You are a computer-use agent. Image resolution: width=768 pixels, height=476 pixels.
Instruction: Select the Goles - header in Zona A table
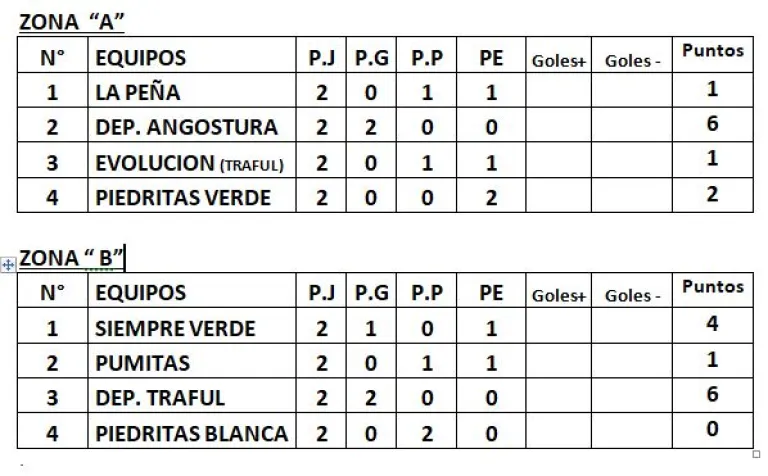(x=633, y=61)
